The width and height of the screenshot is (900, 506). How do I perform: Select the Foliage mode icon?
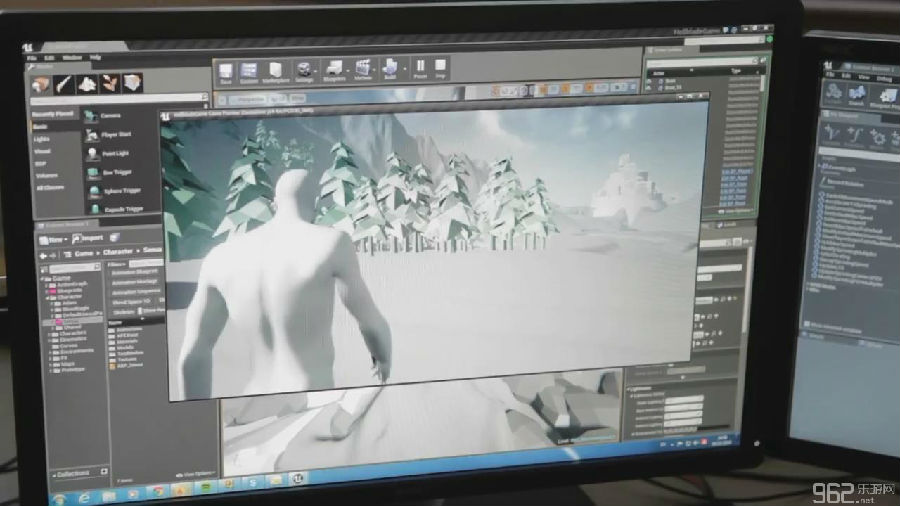click(x=110, y=84)
